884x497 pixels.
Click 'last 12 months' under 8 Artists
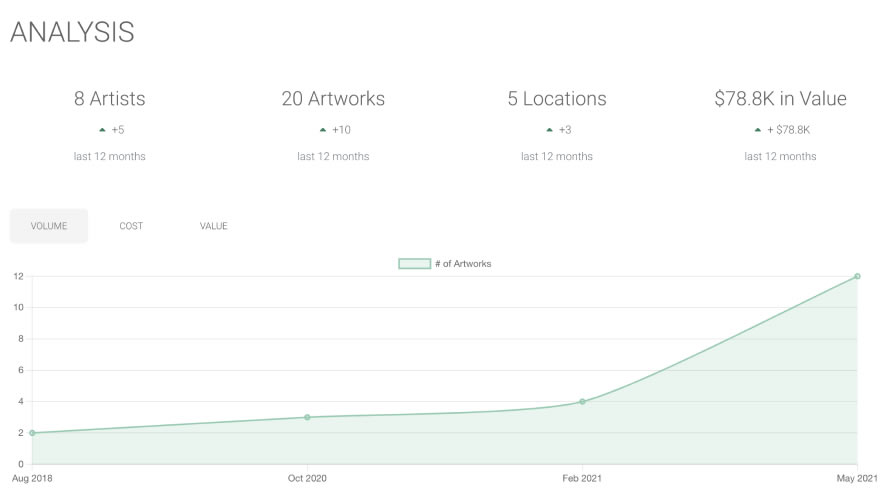point(109,156)
